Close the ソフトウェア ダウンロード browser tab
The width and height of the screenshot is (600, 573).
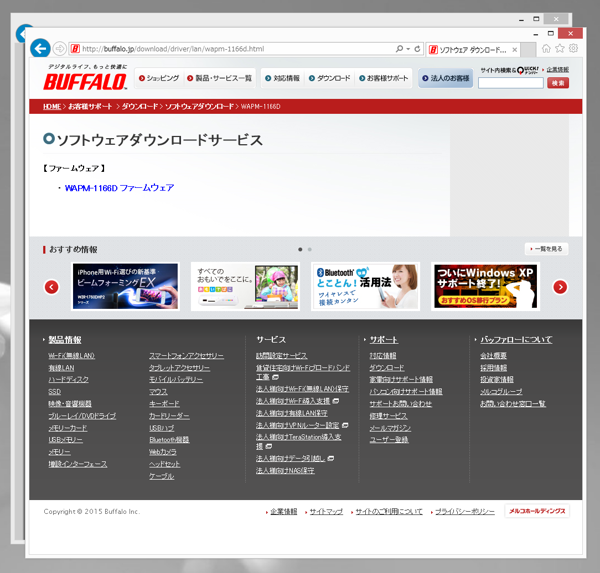click(515, 50)
